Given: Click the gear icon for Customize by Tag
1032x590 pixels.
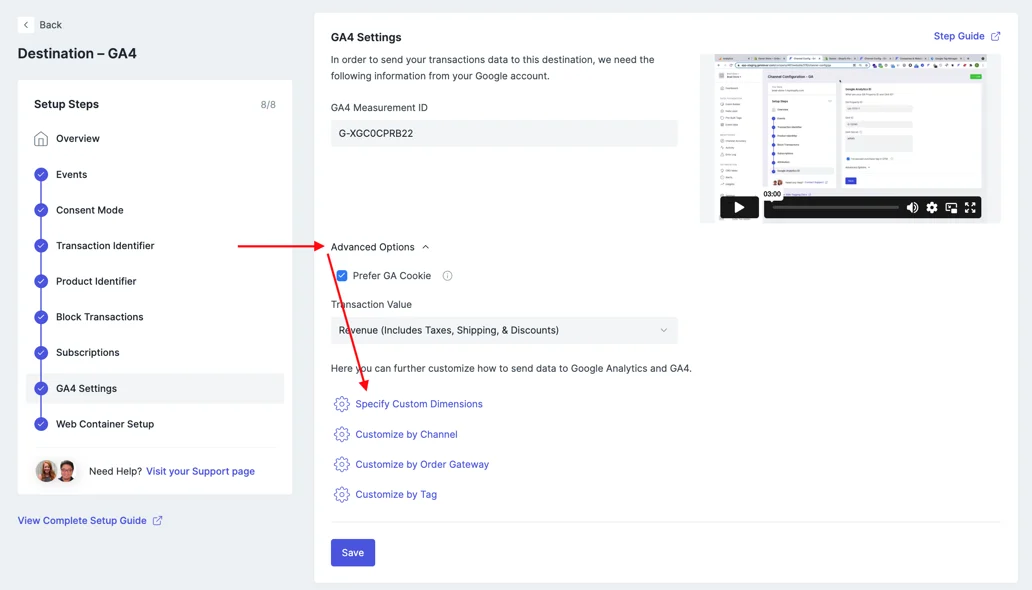Looking at the screenshot, I should (x=341, y=495).
